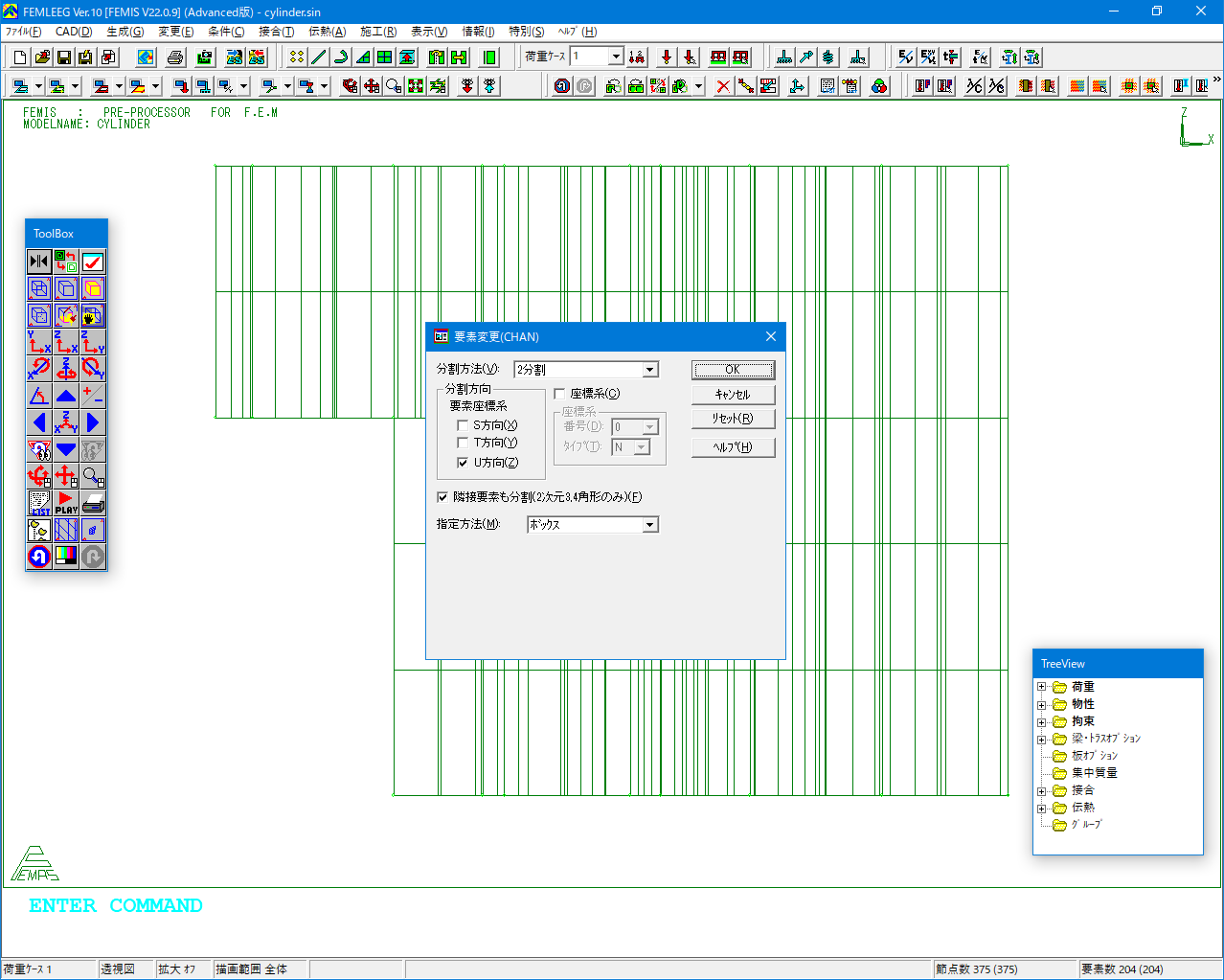Select the グループ tree item

pos(1086,825)
